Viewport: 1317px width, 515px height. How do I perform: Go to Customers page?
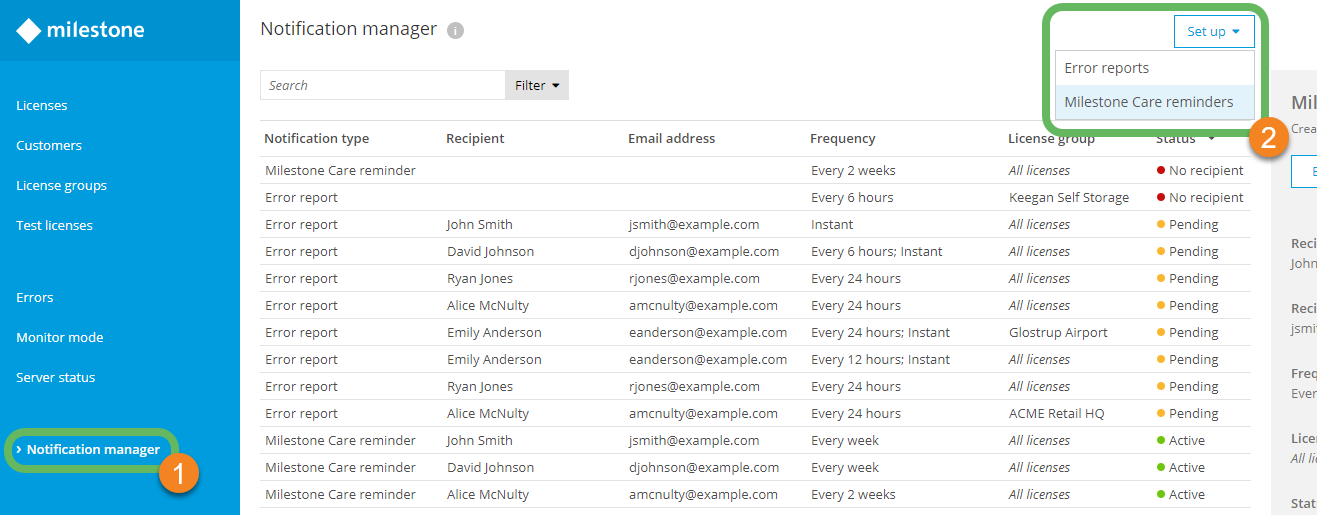point(49,146)
